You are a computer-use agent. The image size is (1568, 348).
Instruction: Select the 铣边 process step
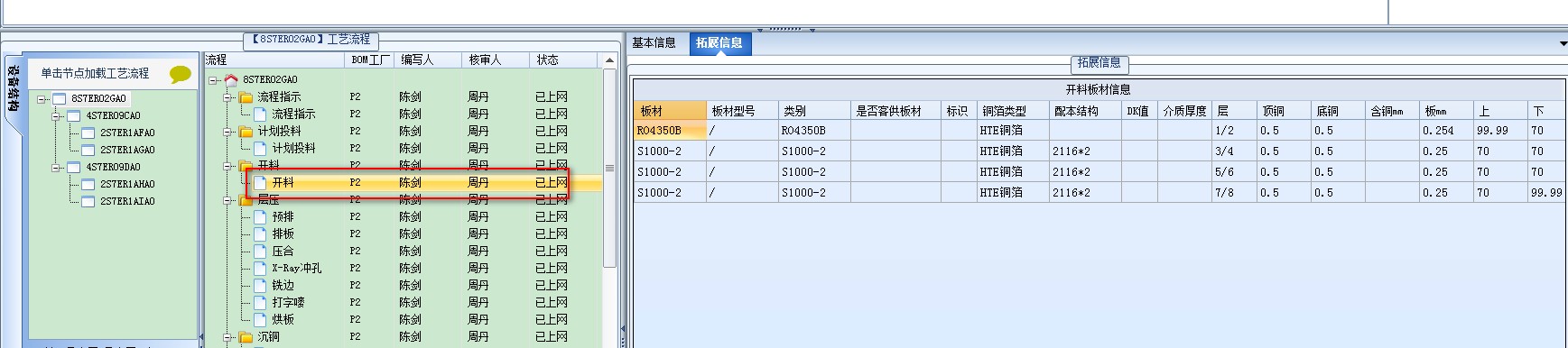click(x=283, y=285)
